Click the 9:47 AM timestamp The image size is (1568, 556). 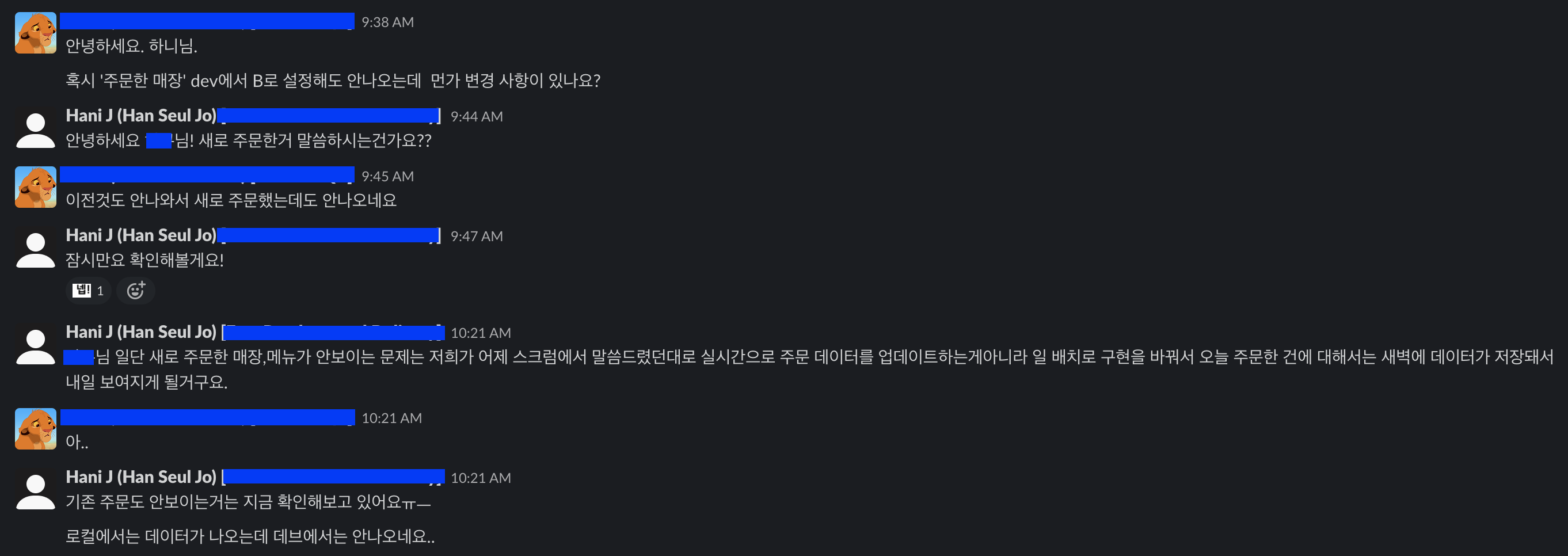pos(477,235)
